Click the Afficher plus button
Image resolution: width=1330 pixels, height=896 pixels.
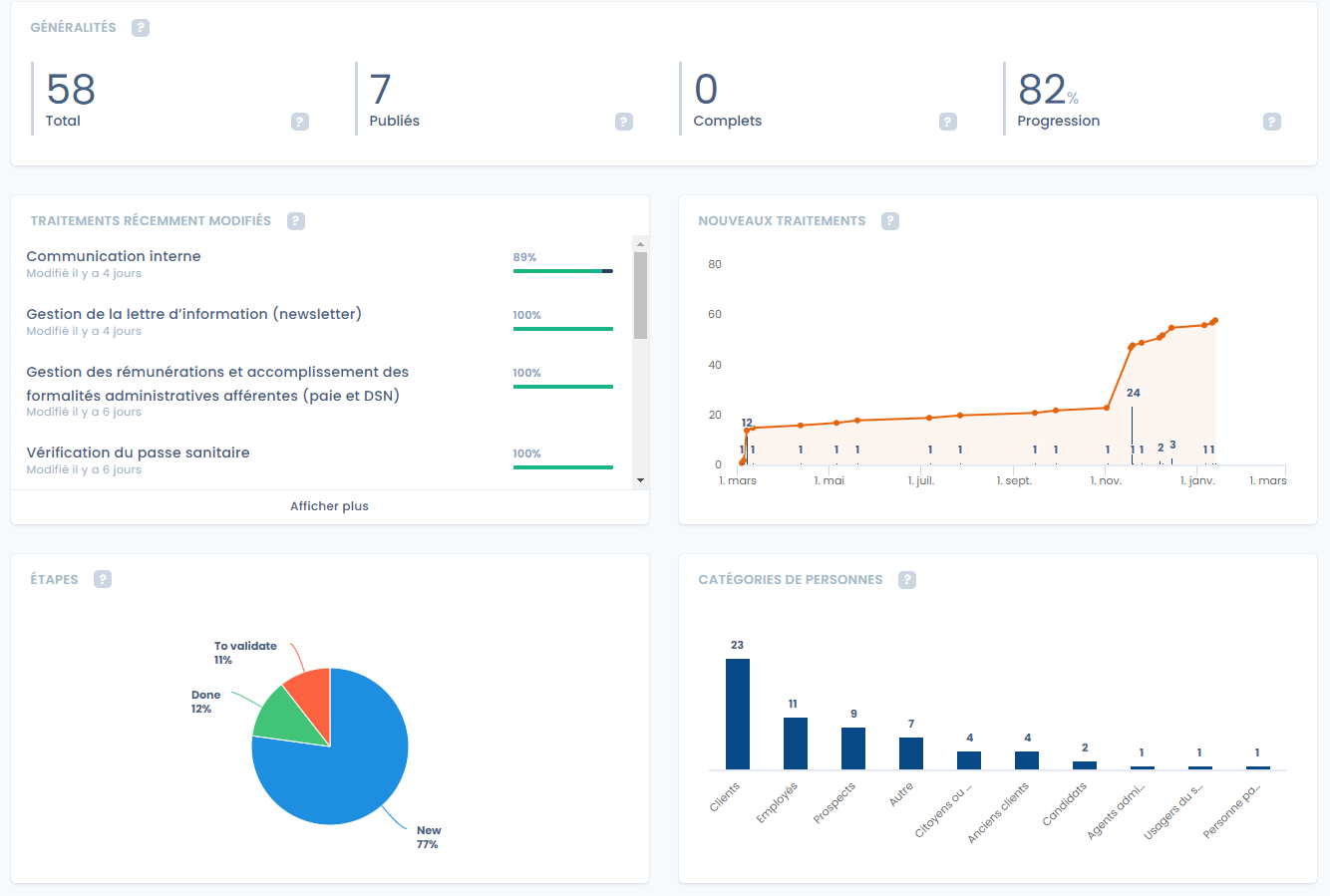click(x=329, y=506)
